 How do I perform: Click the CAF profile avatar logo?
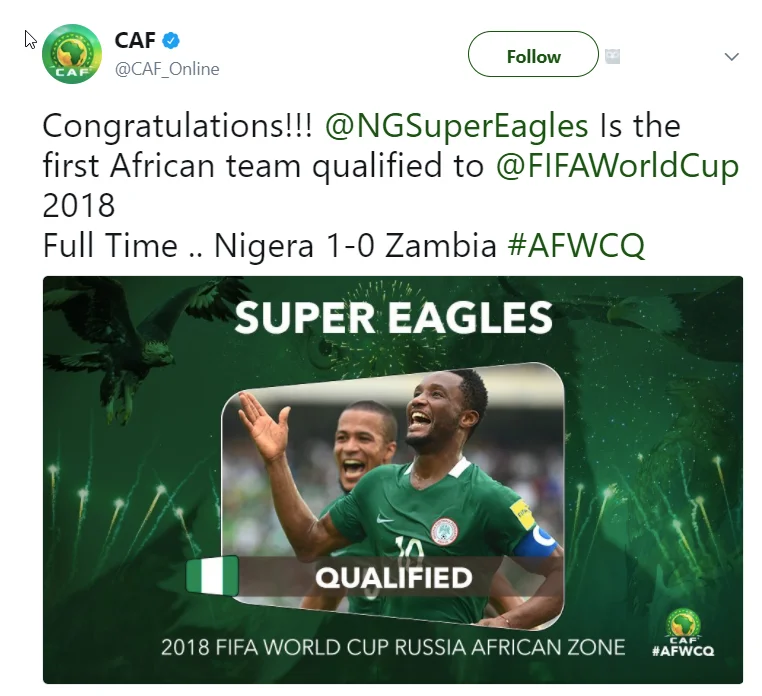tap(72, 55)
